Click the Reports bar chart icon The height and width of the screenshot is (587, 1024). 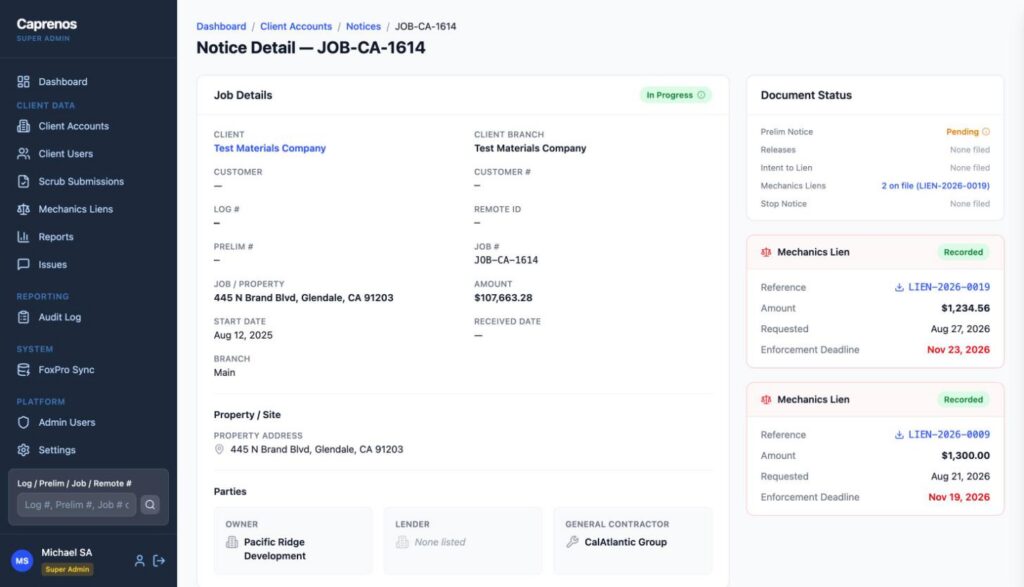[24, 237]
